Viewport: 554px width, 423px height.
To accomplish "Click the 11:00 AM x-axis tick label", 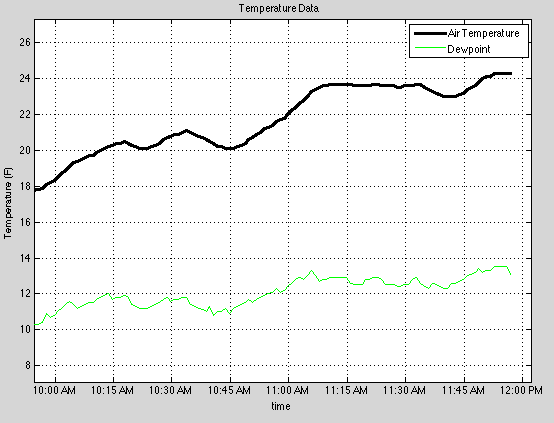I will pyautogui.click(x=287, y=390).
